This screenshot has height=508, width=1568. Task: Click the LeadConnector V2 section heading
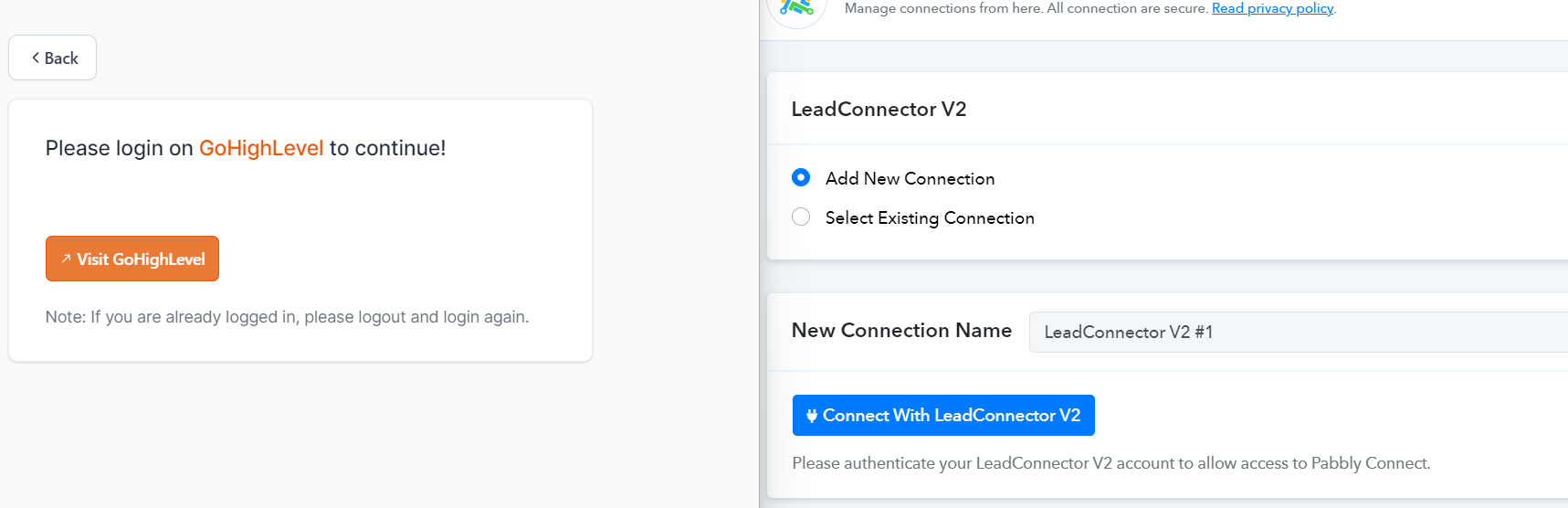tap(879, 109)
